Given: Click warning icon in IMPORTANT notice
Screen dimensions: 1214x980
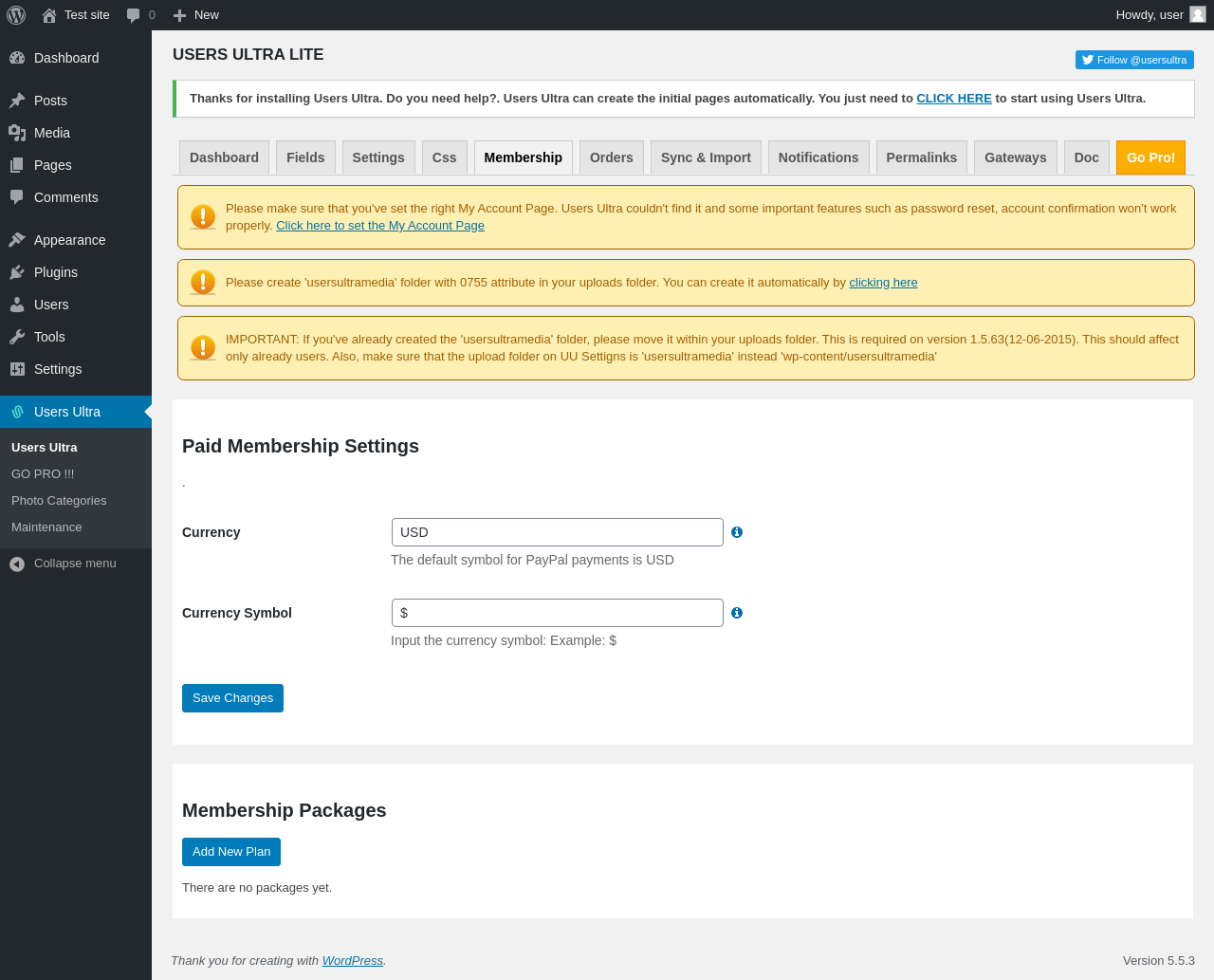Looking at the screenshot, I should [x=203, y=348].
